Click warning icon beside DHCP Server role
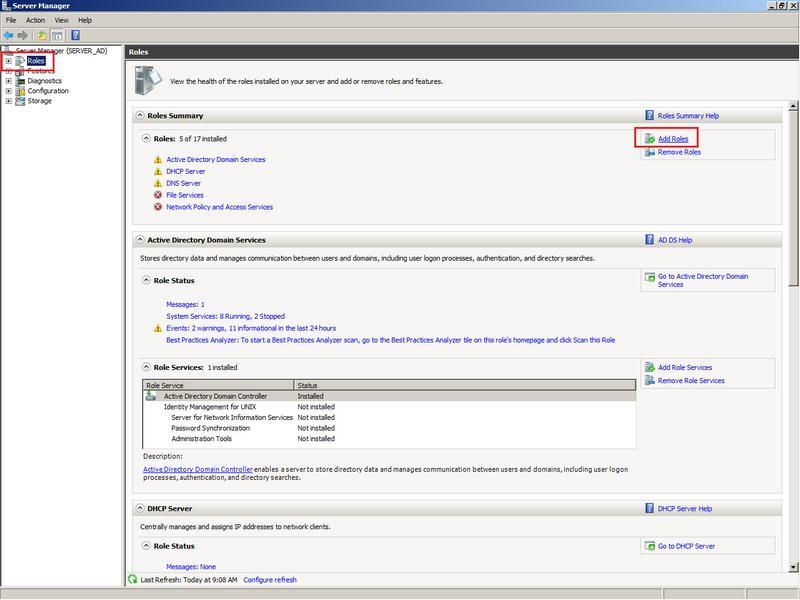Image resolution: width=800 pixels, height=600 pixels. pyautogui.click(x=158, y=171)
